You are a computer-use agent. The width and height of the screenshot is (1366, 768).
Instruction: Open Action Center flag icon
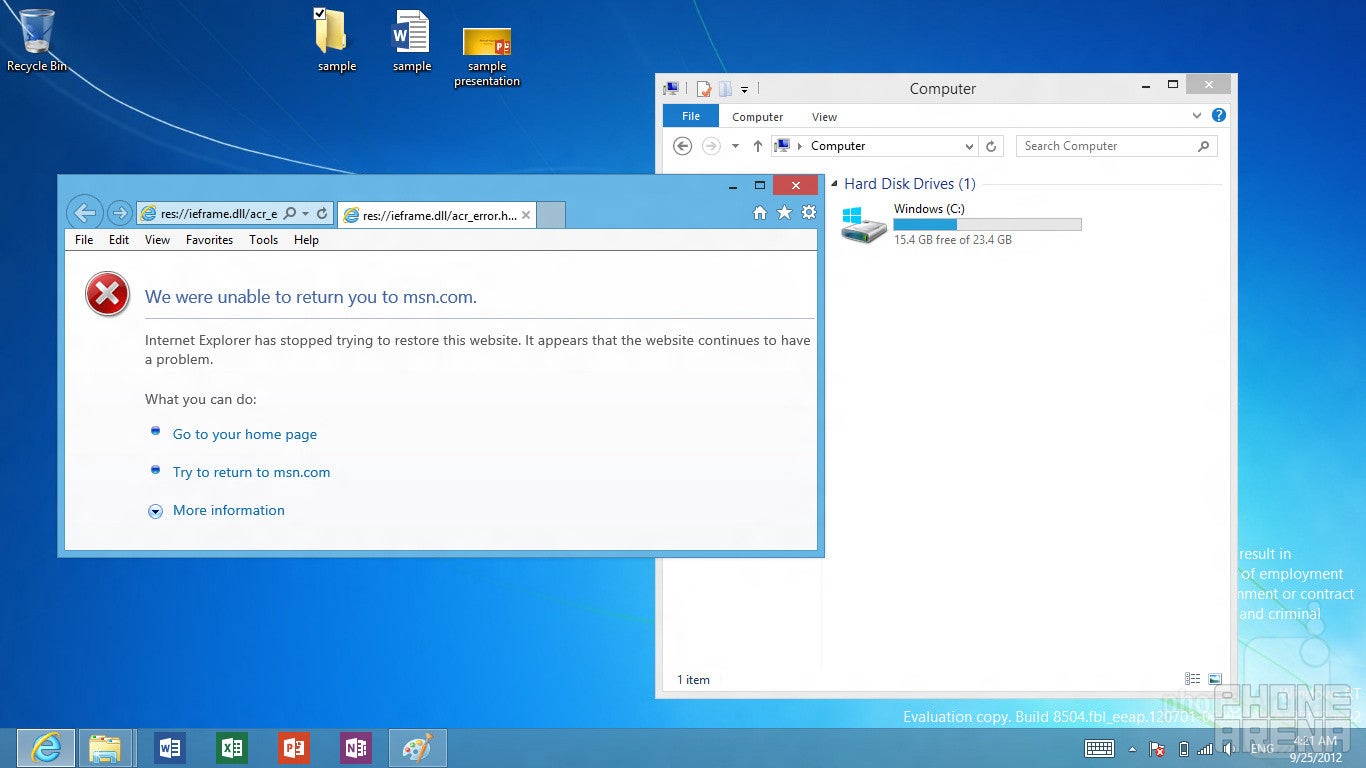(x=1157, y=749)
